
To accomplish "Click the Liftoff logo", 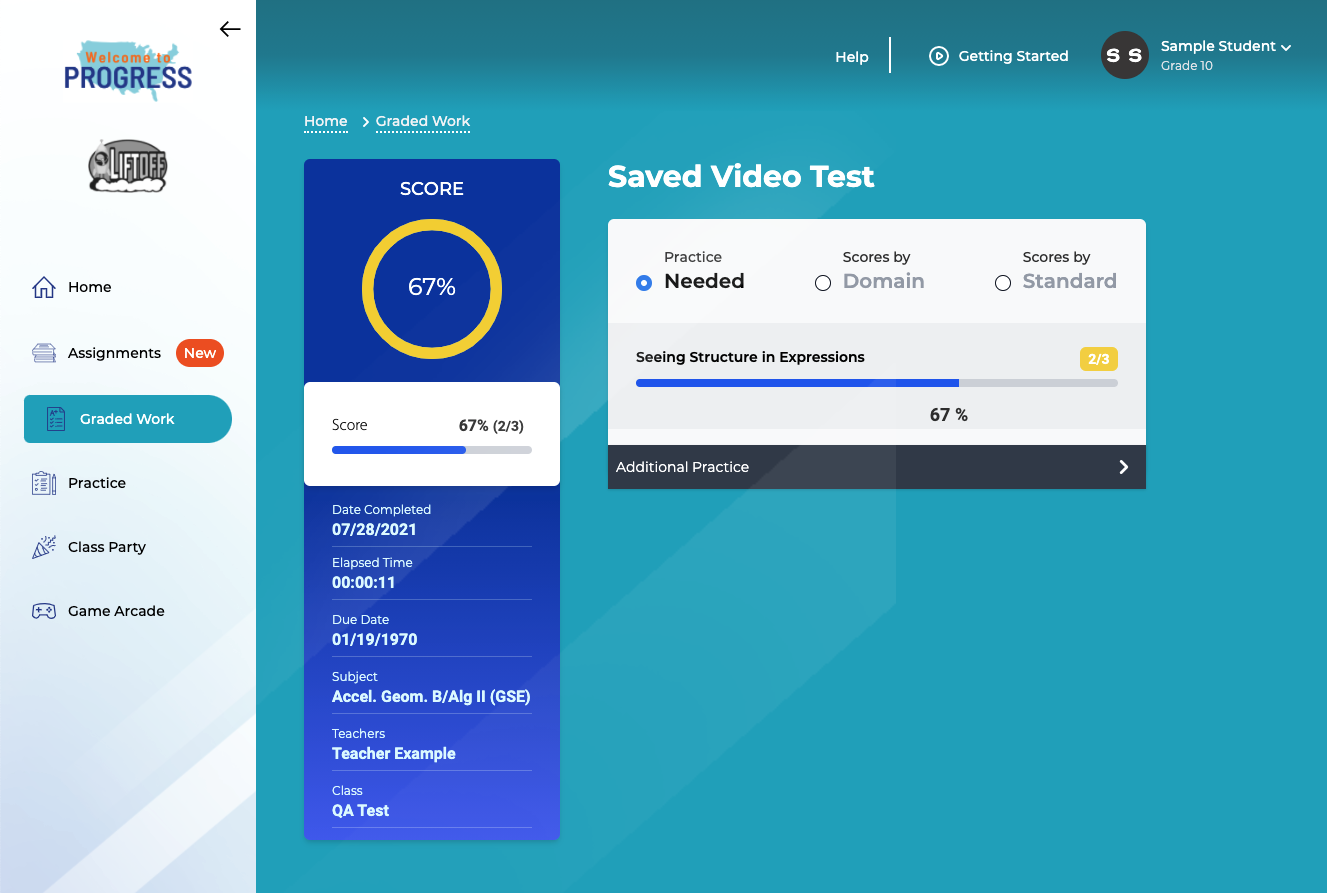I will coord(127,165).
